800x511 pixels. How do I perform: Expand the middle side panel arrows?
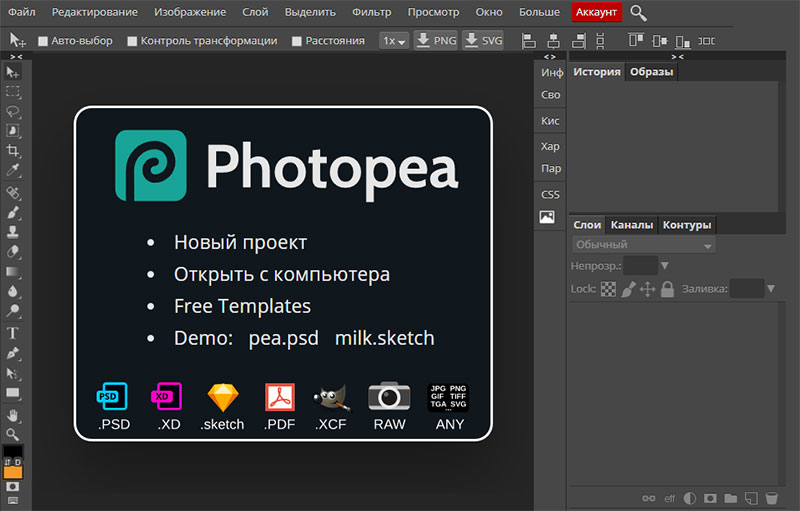pyautogui.click(x=549, y=57)
